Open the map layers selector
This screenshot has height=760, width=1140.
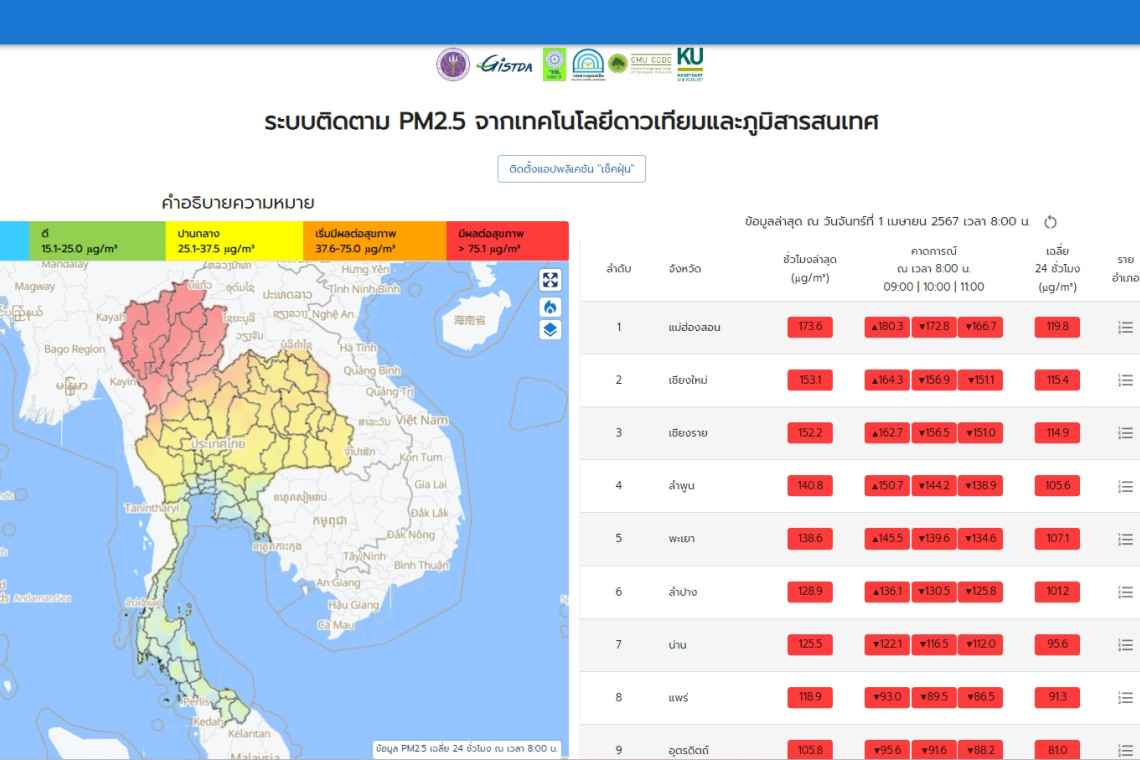pos(550,330)
